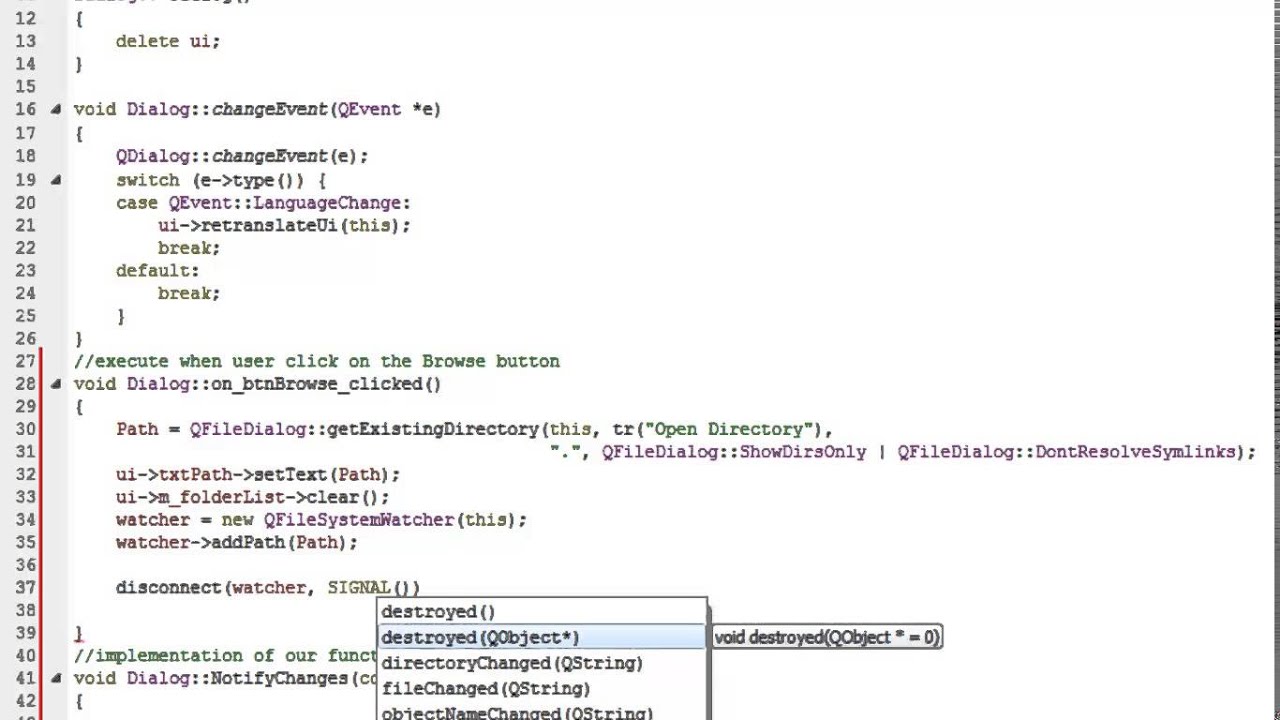Image resolution: width=1280 pixels, height=720 pixels.
Task: Collapse the on_btnBrowse_clicked fold arrow on line 28
Action: coord(55,384)
